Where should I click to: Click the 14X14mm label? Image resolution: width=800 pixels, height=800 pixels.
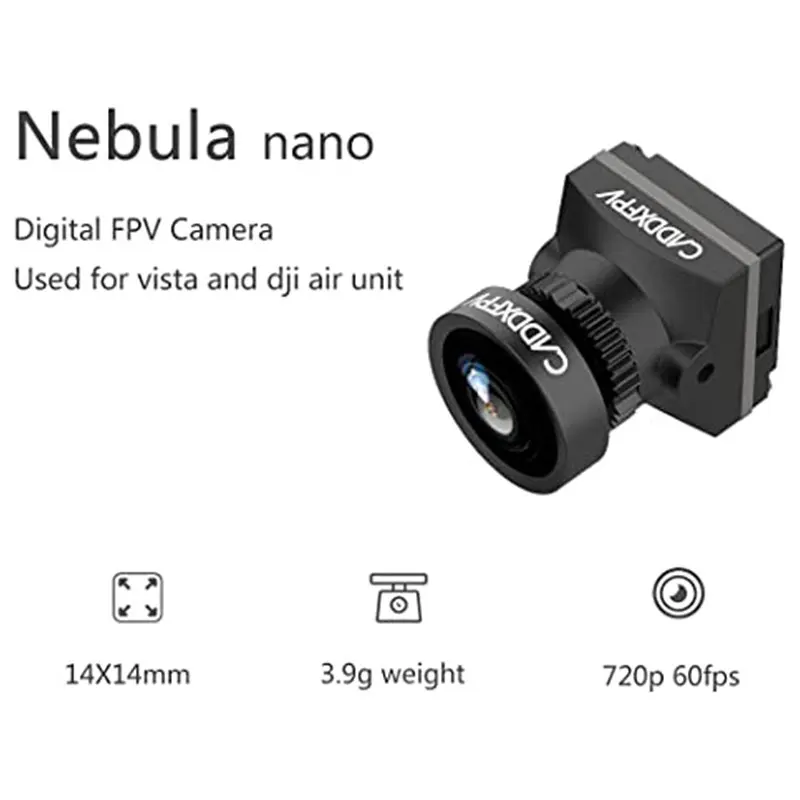click(128, 674)
